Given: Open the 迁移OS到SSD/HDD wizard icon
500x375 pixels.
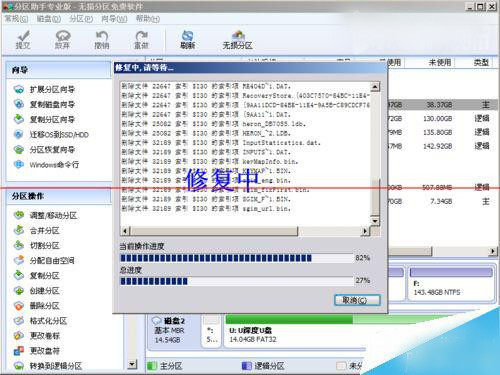Looking at the screenshot, I should pos(19,135).
